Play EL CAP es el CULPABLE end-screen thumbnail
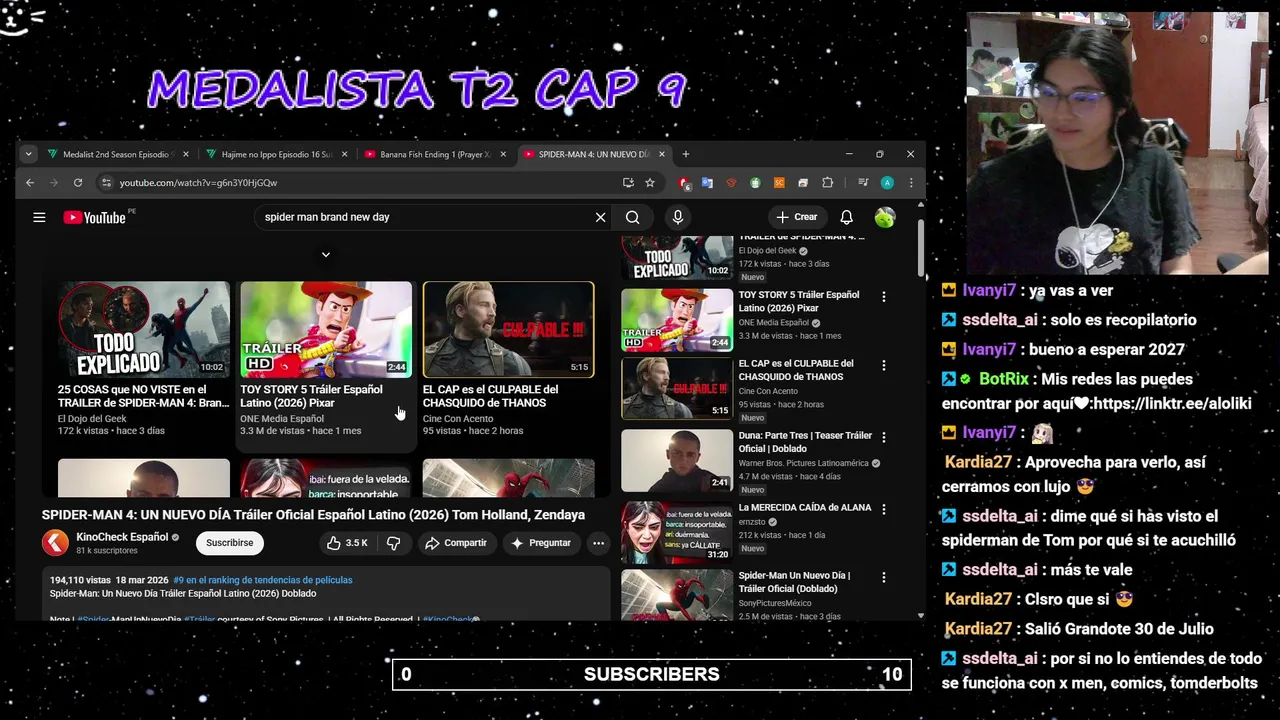Screen dimensions: 1280x720 pyautogui.click(x=508, y=329)
